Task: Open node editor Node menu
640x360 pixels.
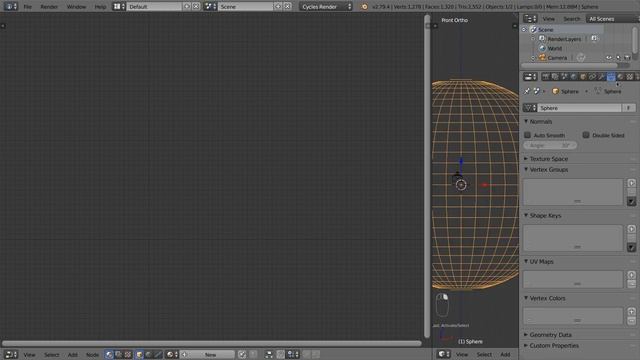Action: click(x=93, y=355)
